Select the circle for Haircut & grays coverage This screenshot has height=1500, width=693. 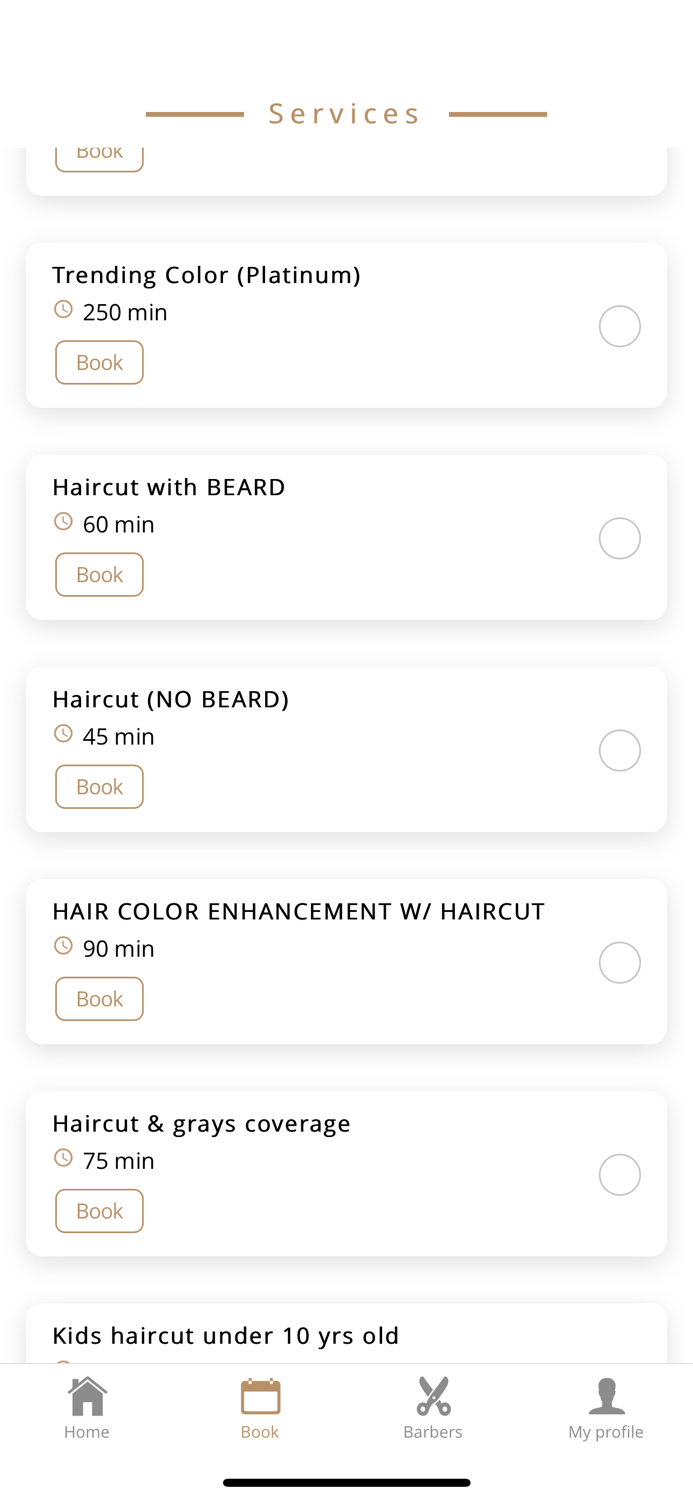(x=620, y=1174)
